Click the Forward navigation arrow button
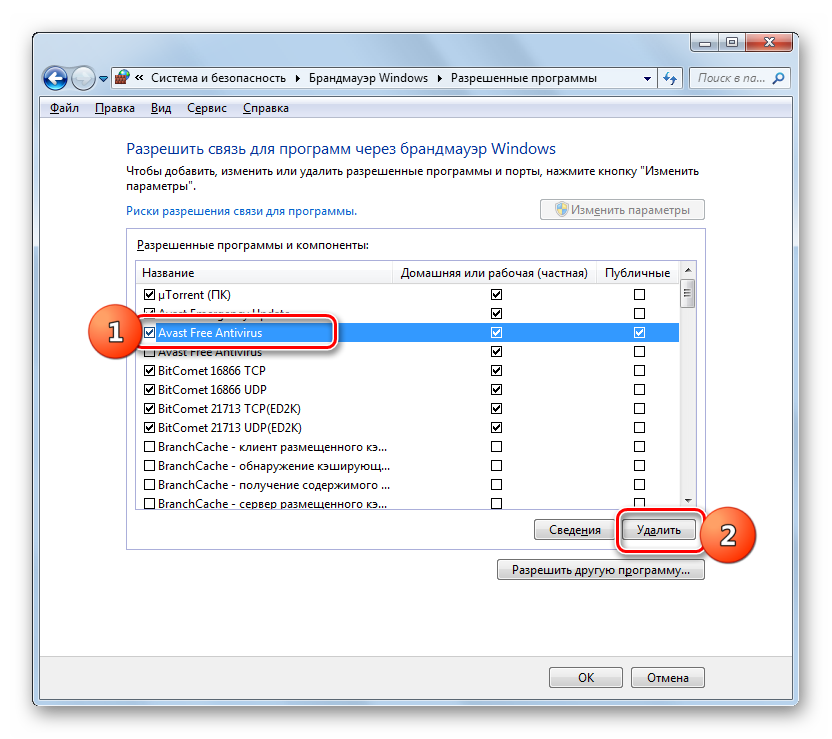The height and width of the screenshot is (739, 832). pyautogui.click(x=84, y=78)
